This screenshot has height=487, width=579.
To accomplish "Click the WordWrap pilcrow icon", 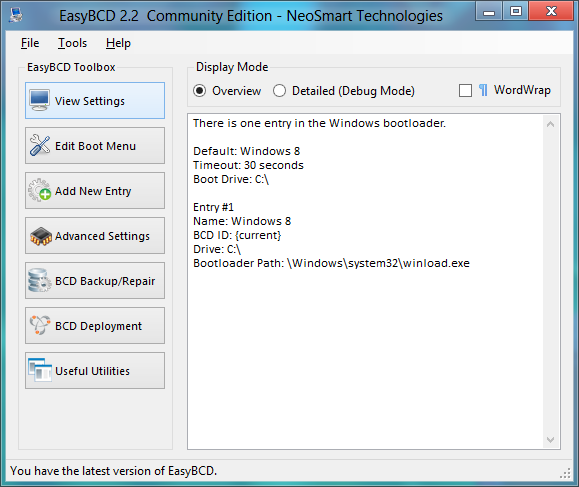I will coord(483,90).
